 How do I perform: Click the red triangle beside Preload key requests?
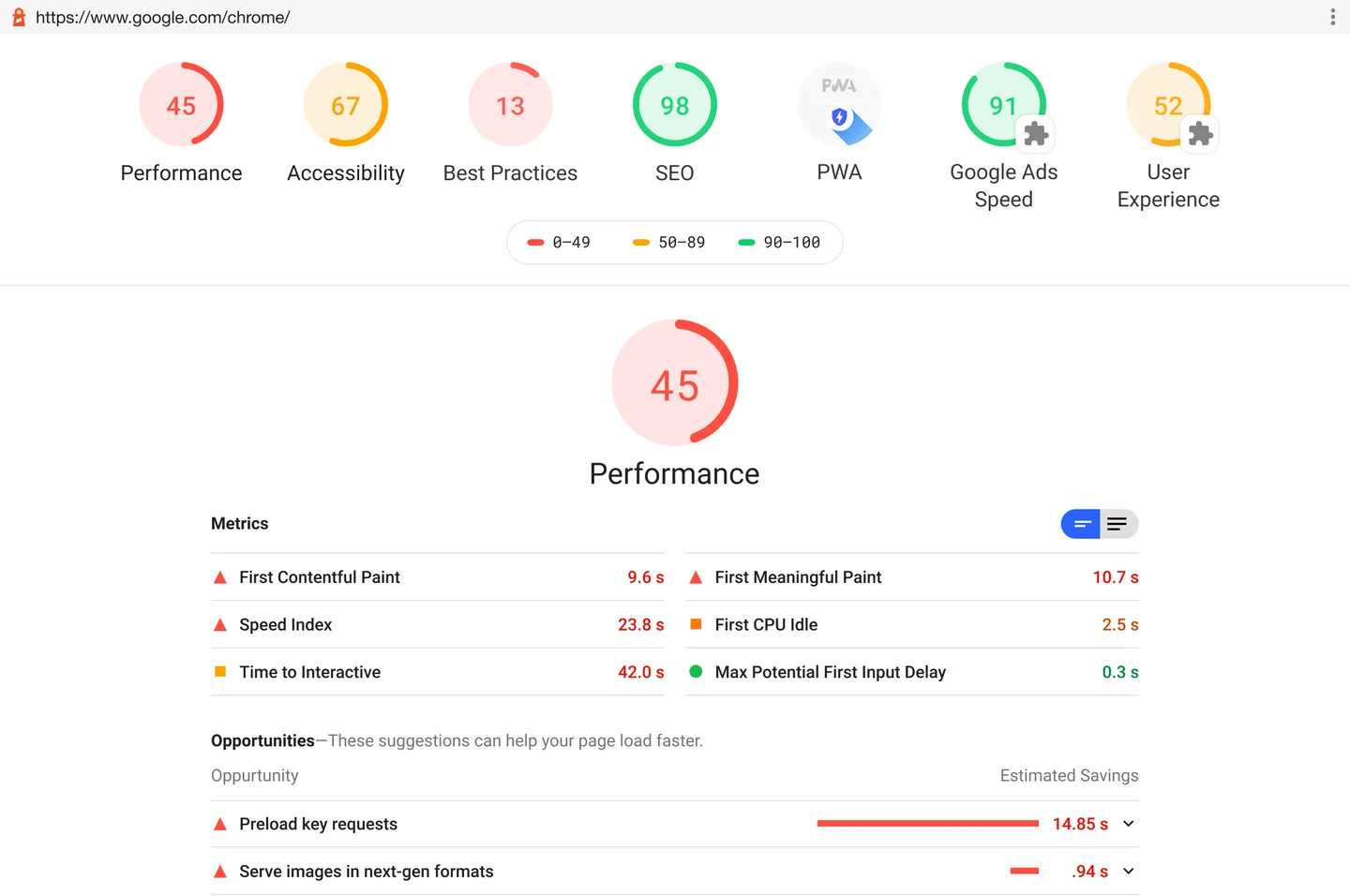[220, 824]
